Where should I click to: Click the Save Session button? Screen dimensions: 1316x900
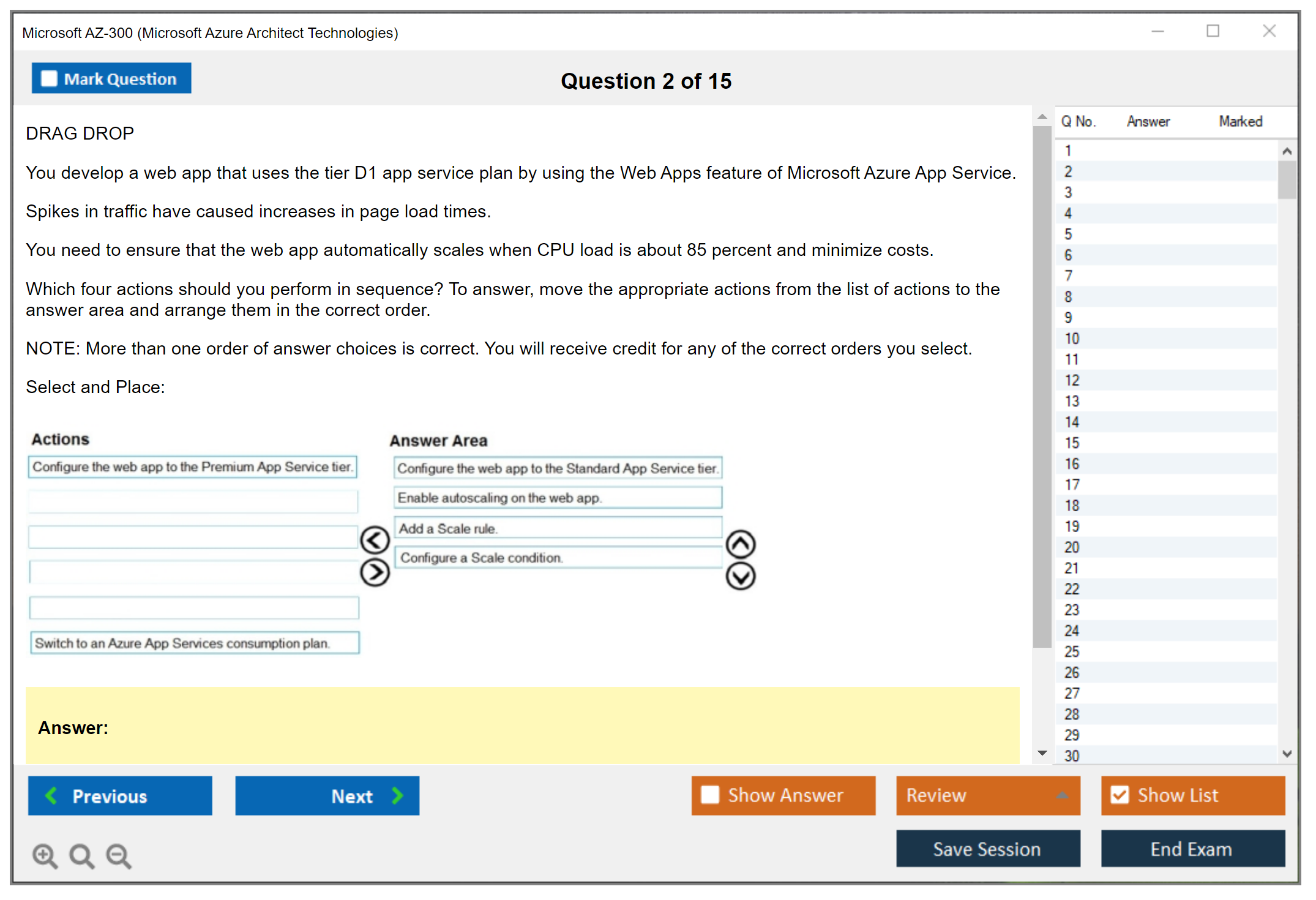(x=987, y=849)
